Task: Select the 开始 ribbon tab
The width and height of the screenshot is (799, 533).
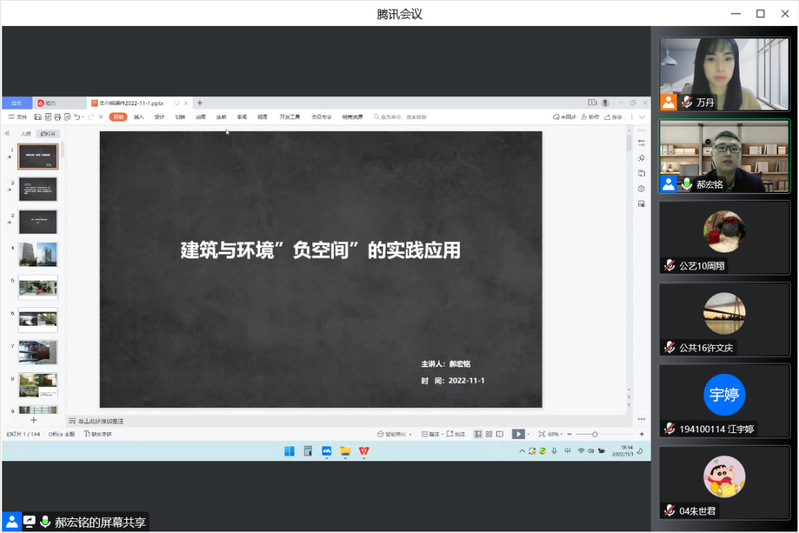Action: tap(118, 117)
